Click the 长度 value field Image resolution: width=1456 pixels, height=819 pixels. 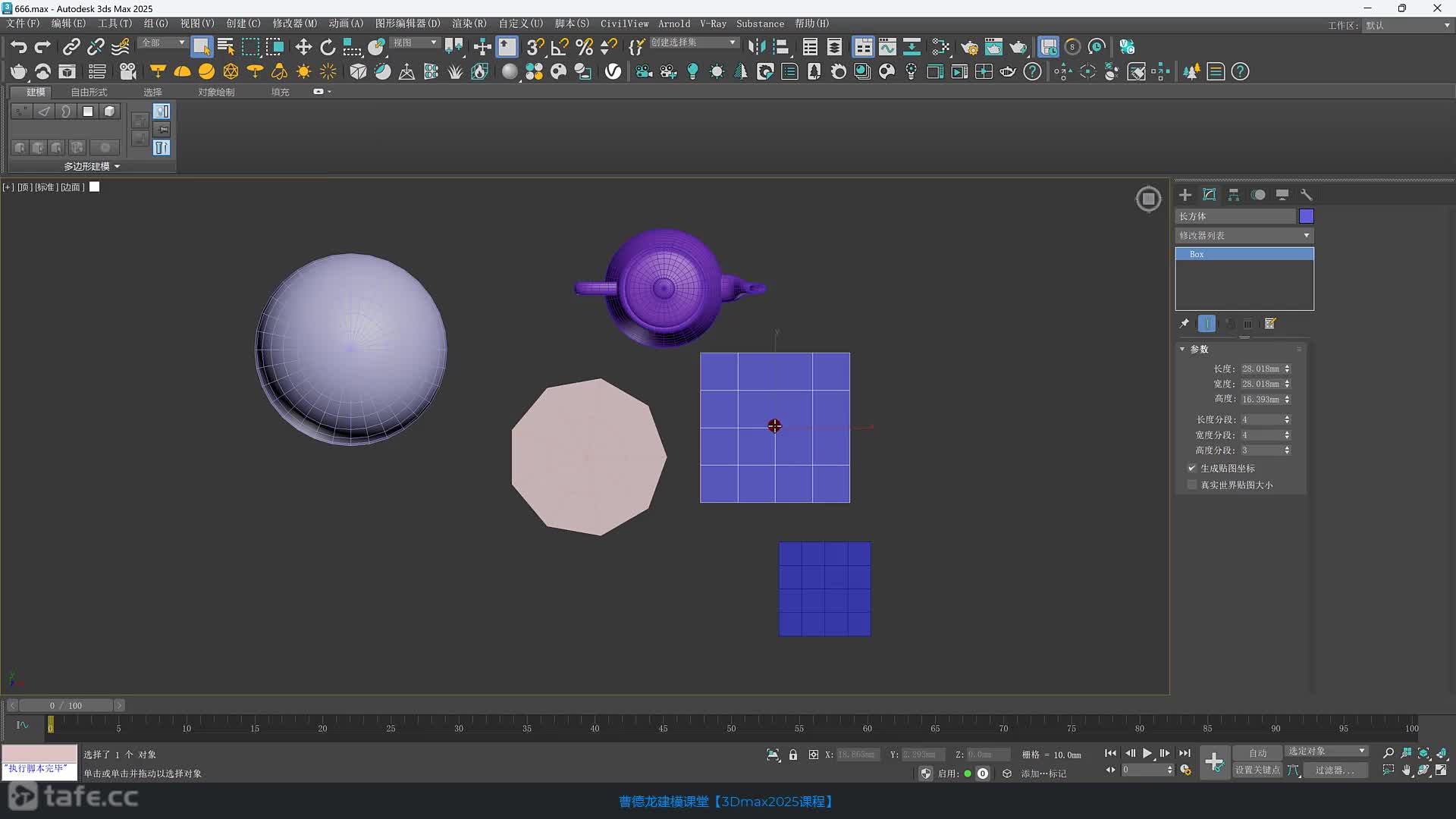1261,369
